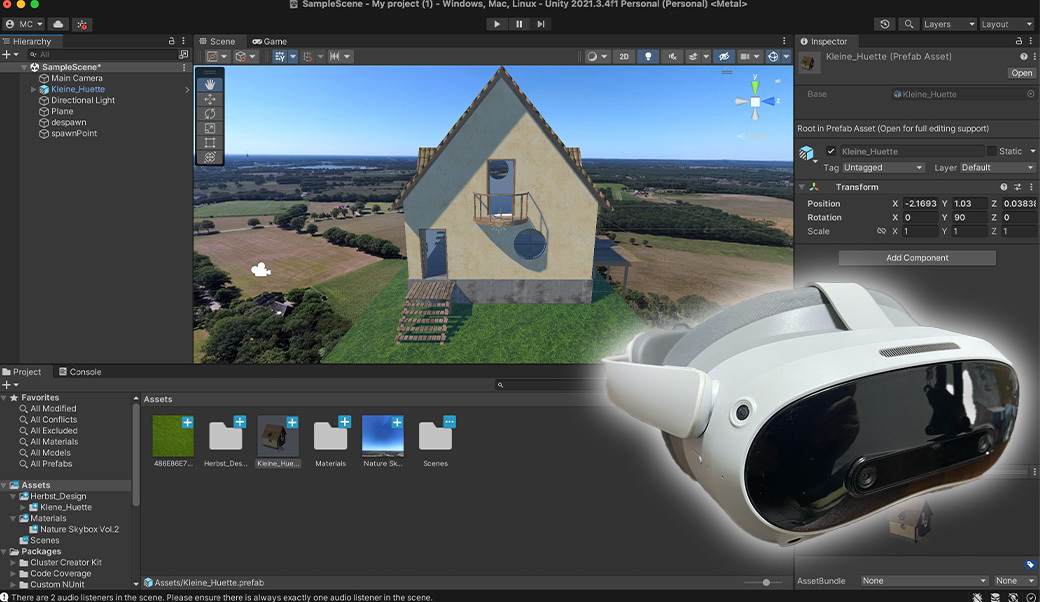Switch to the Console tab

pyautogui.click(x=79, y=372)
